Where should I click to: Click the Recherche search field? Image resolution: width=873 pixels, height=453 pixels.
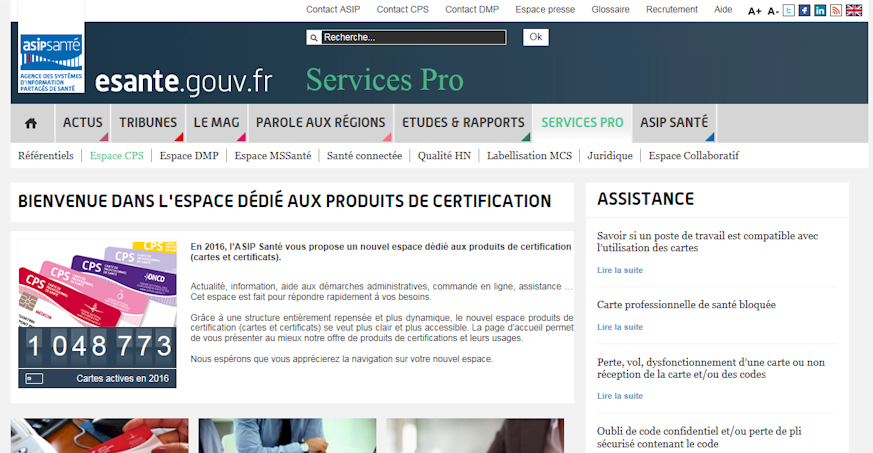(x=407, y=38)
